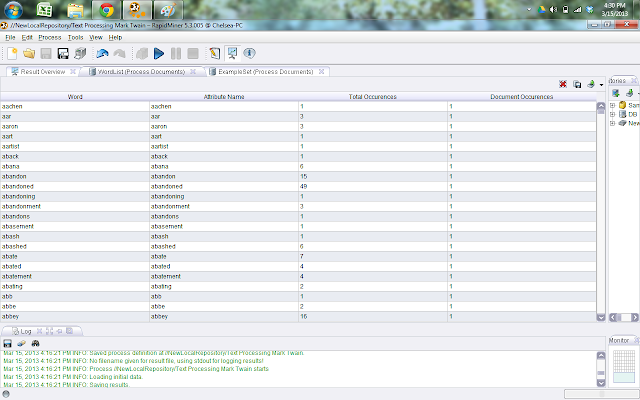Run the process with blue play button

(159, 53)
